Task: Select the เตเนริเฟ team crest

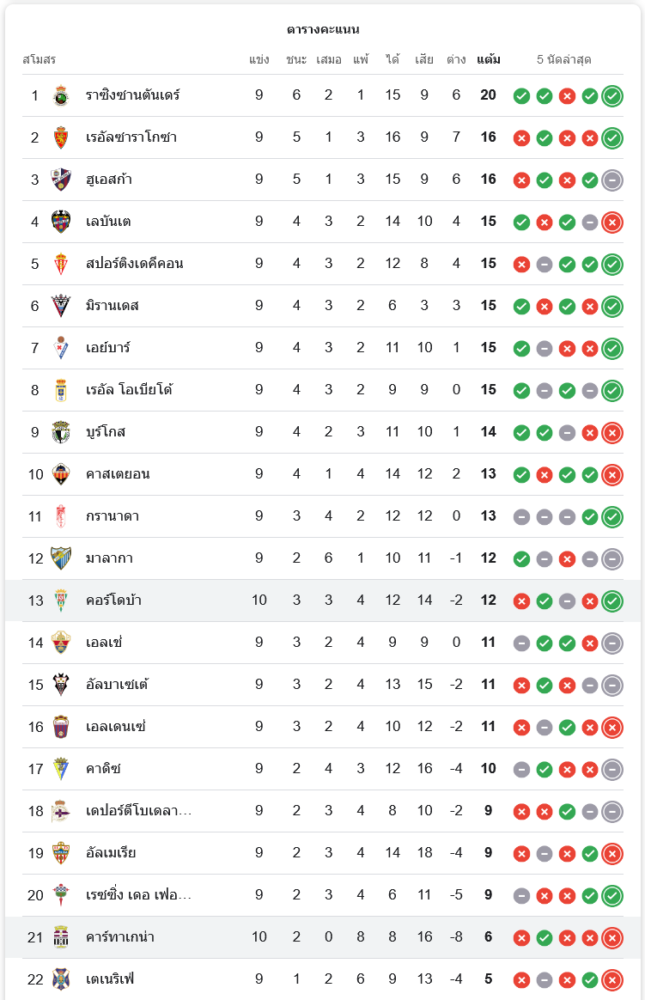Action: 61,979
